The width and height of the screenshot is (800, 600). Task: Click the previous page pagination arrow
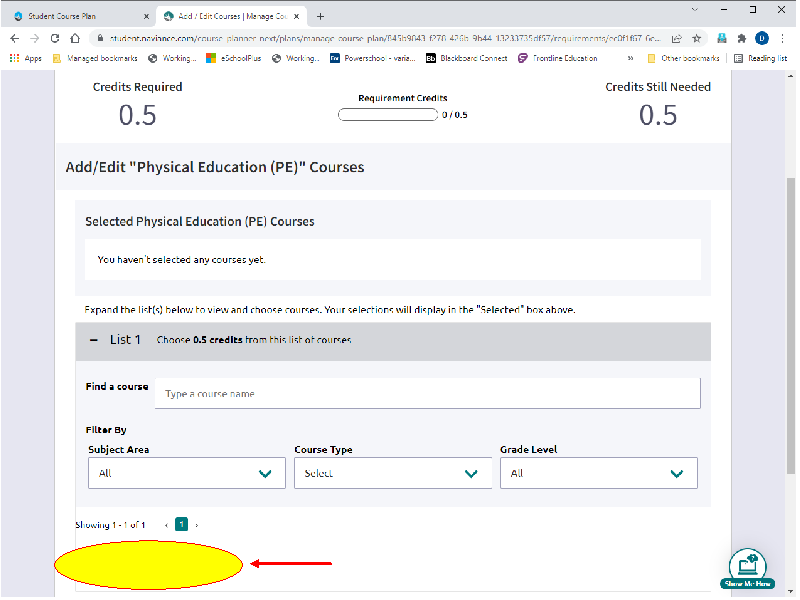166,525
